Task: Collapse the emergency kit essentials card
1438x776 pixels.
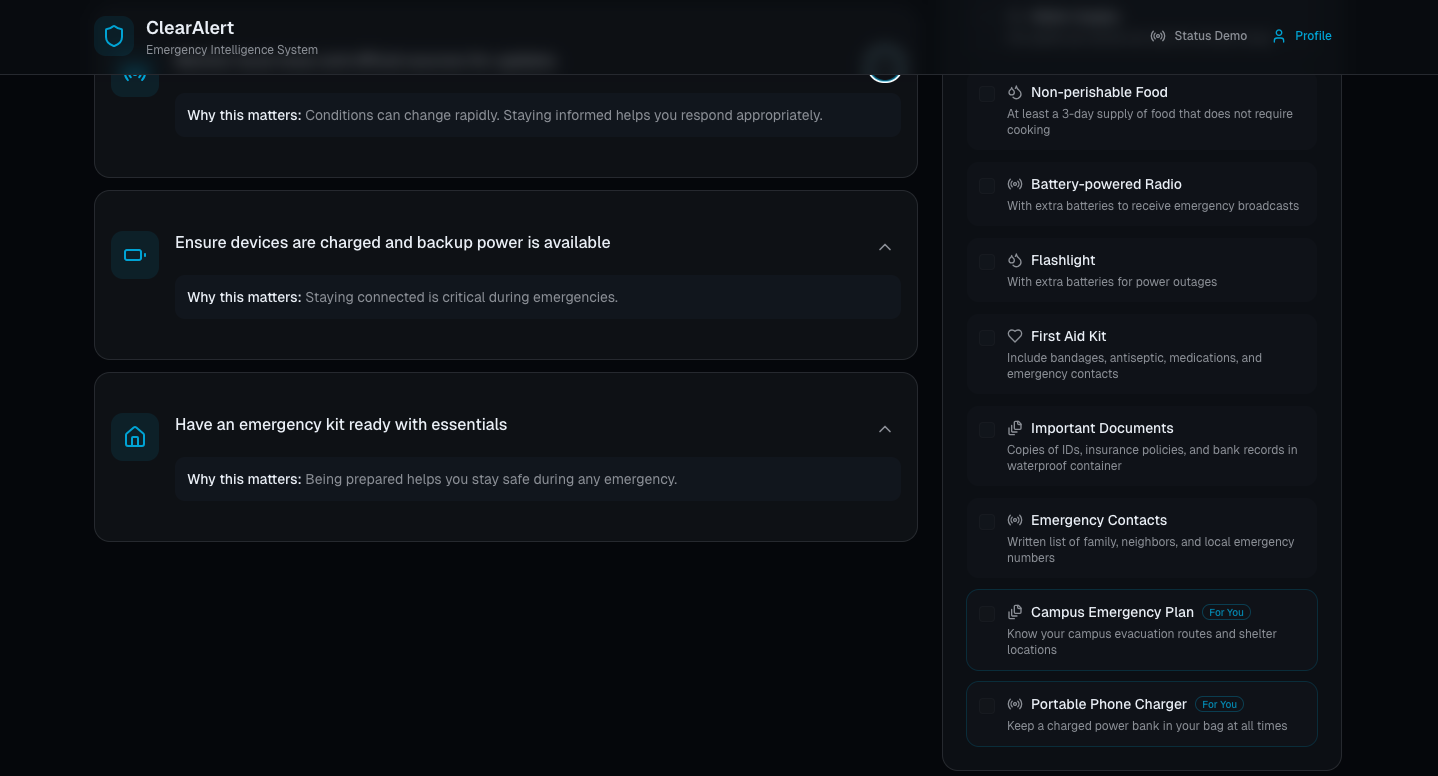Action: click(885, 429)
